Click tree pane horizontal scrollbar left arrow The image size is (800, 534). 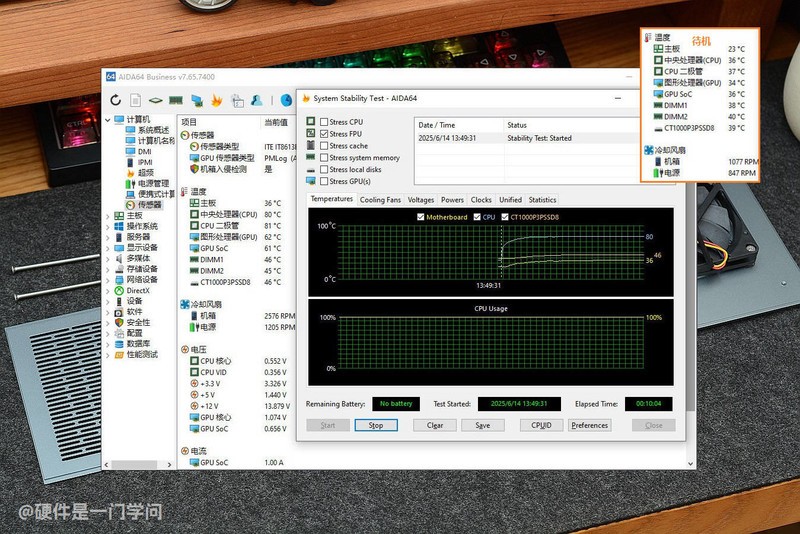point(106,465)
